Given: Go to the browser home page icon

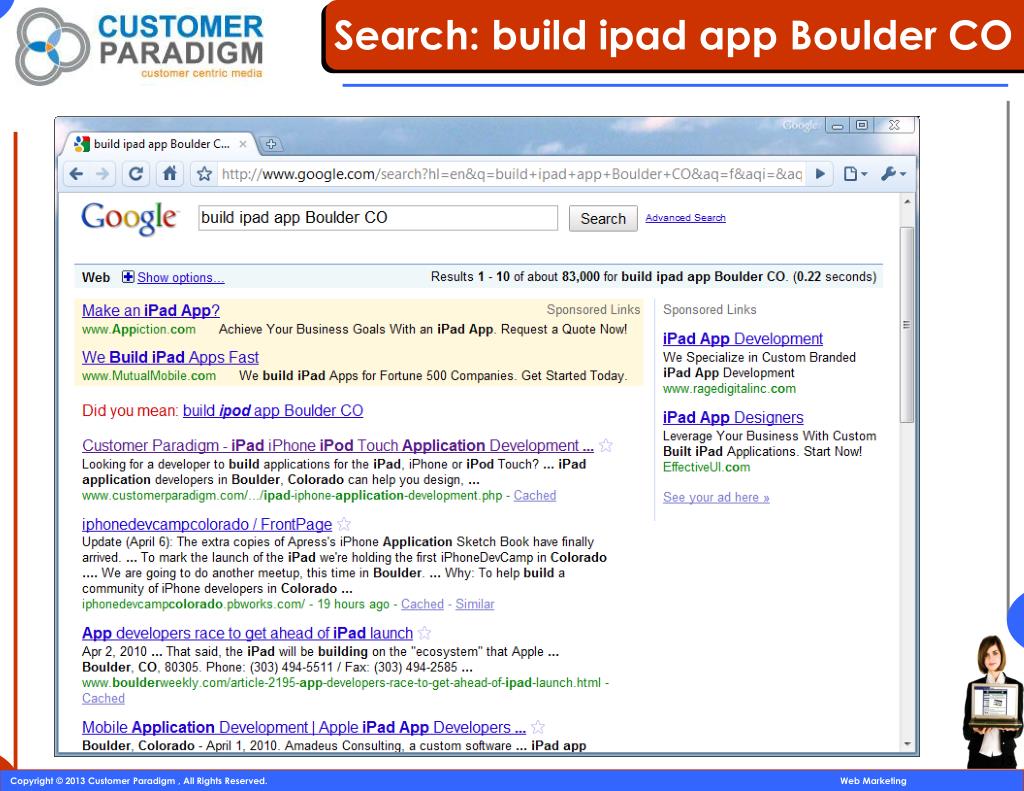Looking at the screenshot, I should pos(170,174).
